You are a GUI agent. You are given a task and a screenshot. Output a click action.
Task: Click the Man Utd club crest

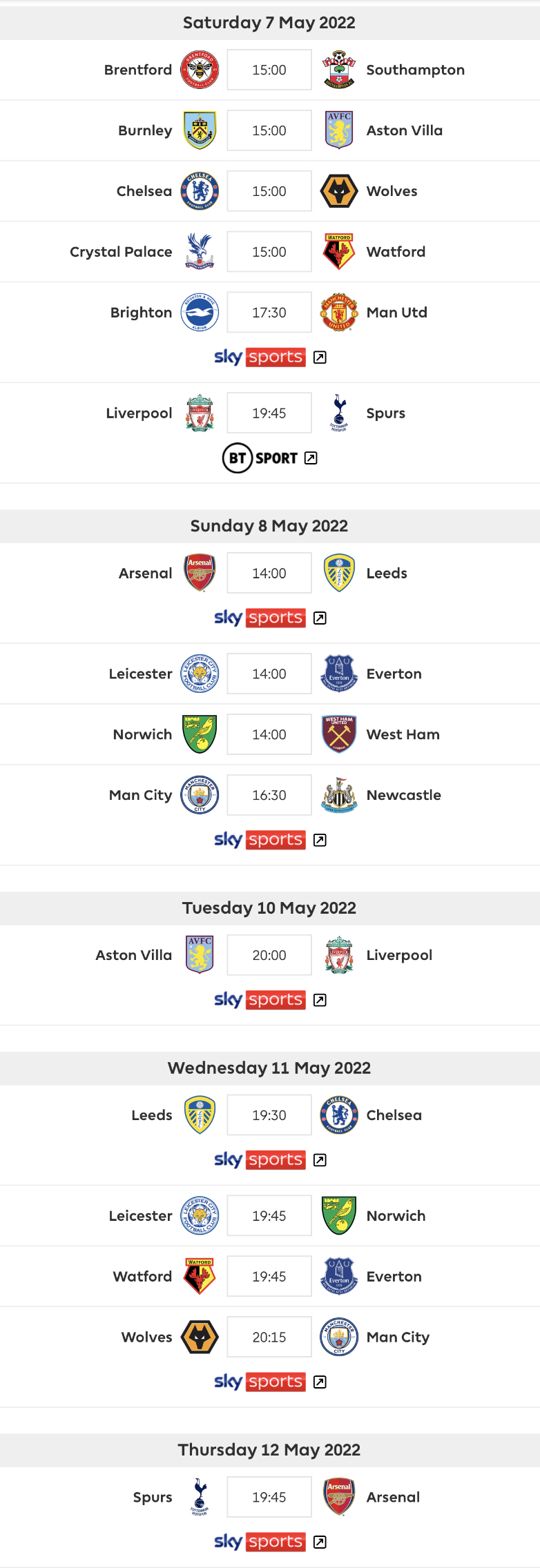pos(339,313)
